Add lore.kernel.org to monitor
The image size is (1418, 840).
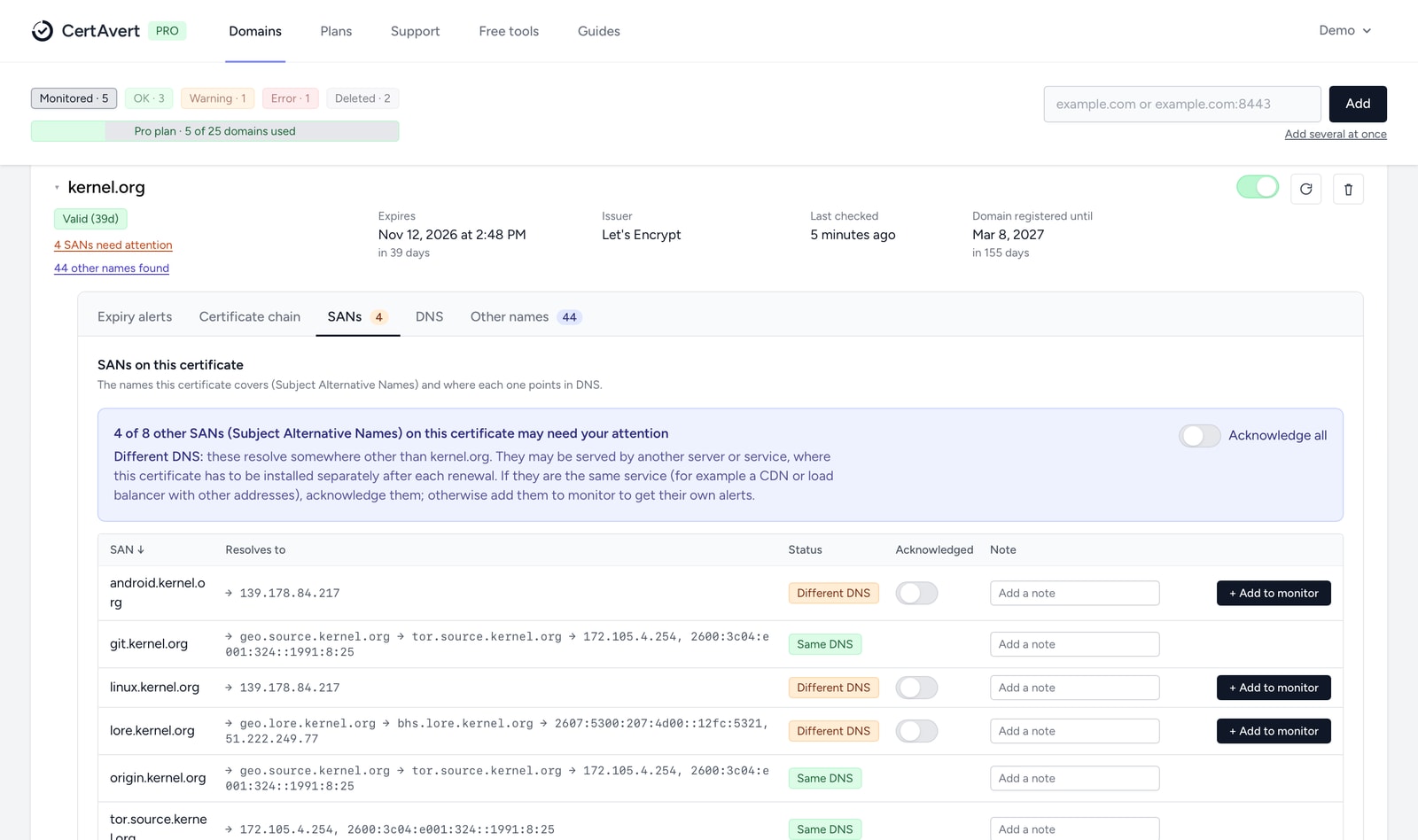pos(1274,731)
